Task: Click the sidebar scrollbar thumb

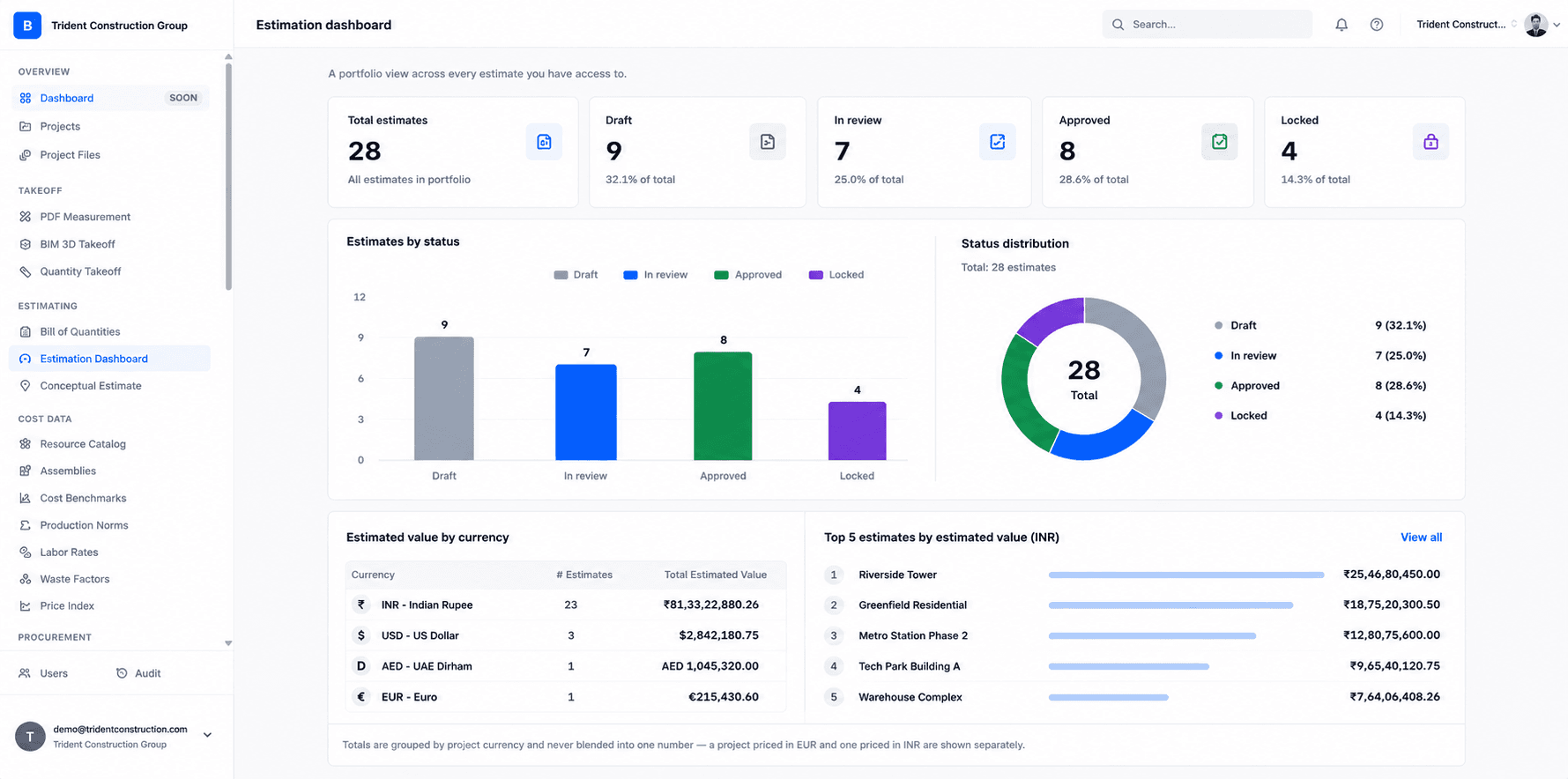Action: [228, 176]
